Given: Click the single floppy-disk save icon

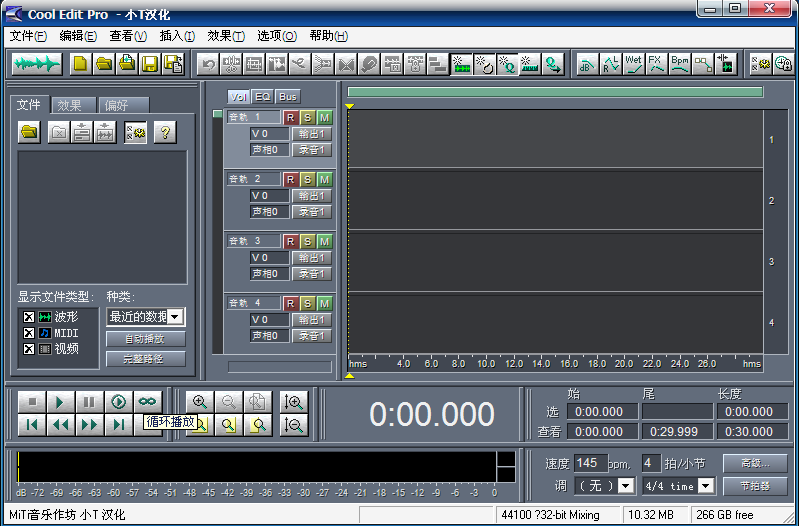Looking at the screenshot, I should click(x=150, y=64).
